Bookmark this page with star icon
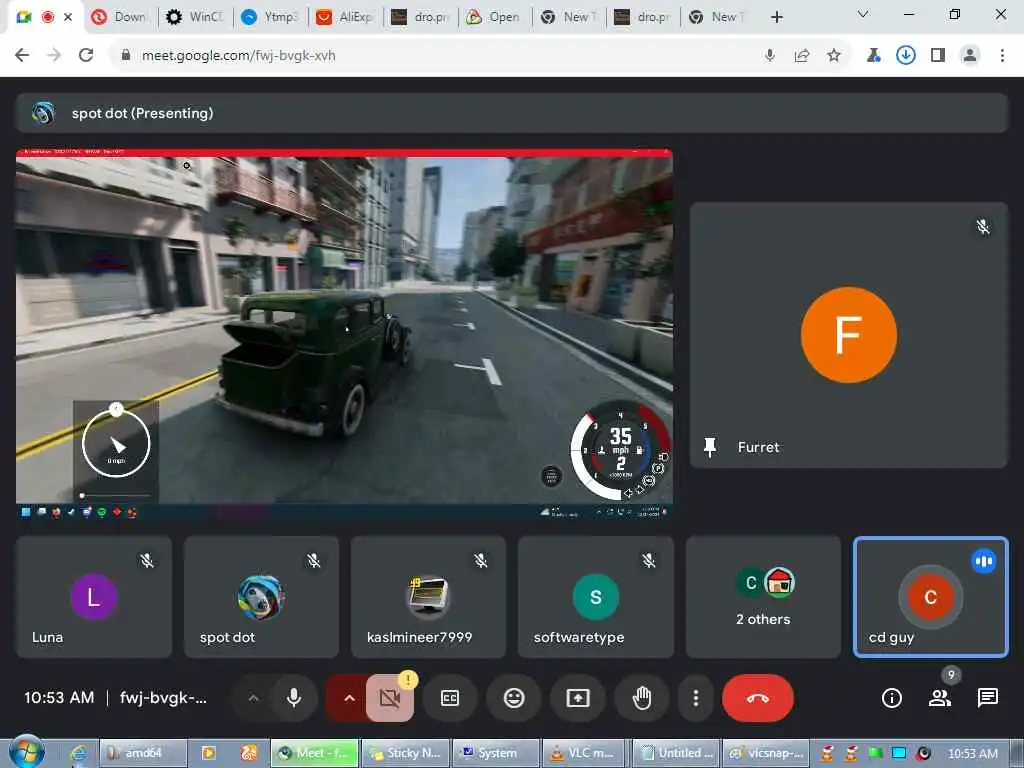The height and width of the screenshot is (768, 1024). (833, 56)
